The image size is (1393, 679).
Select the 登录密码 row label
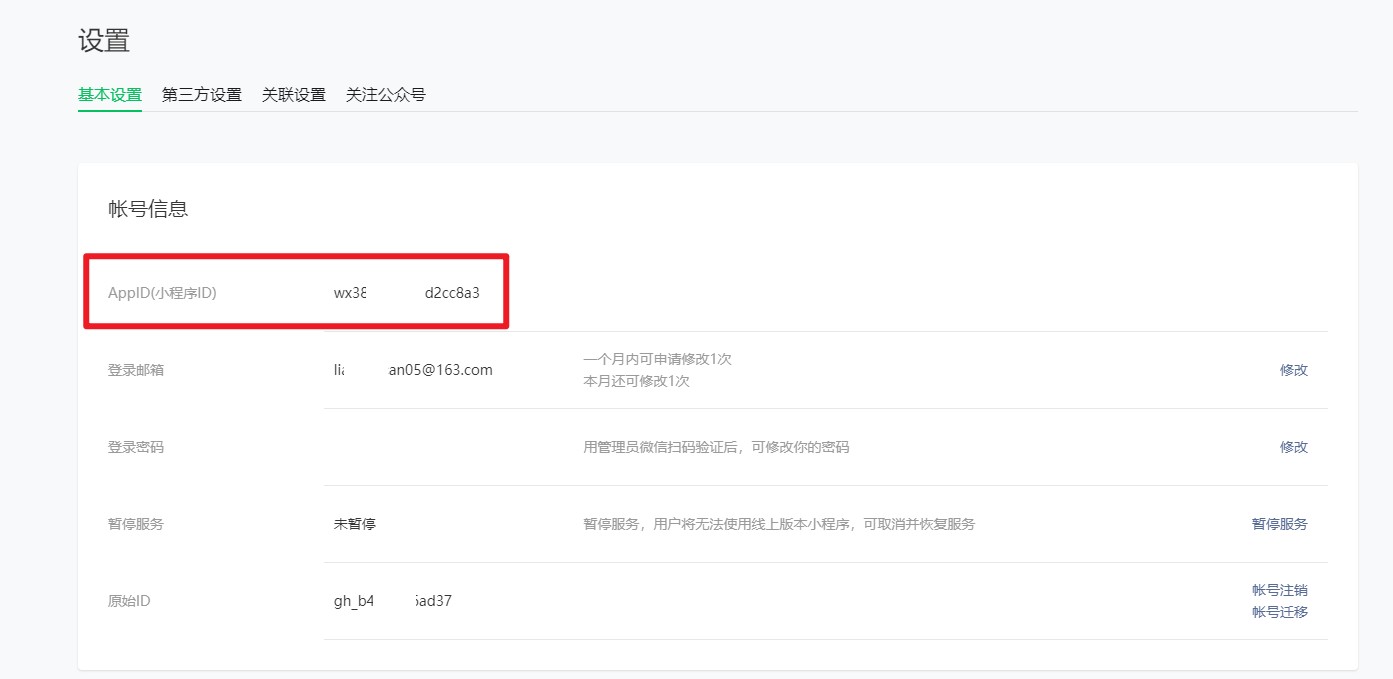pyautogui.click(x=136, y=447)
